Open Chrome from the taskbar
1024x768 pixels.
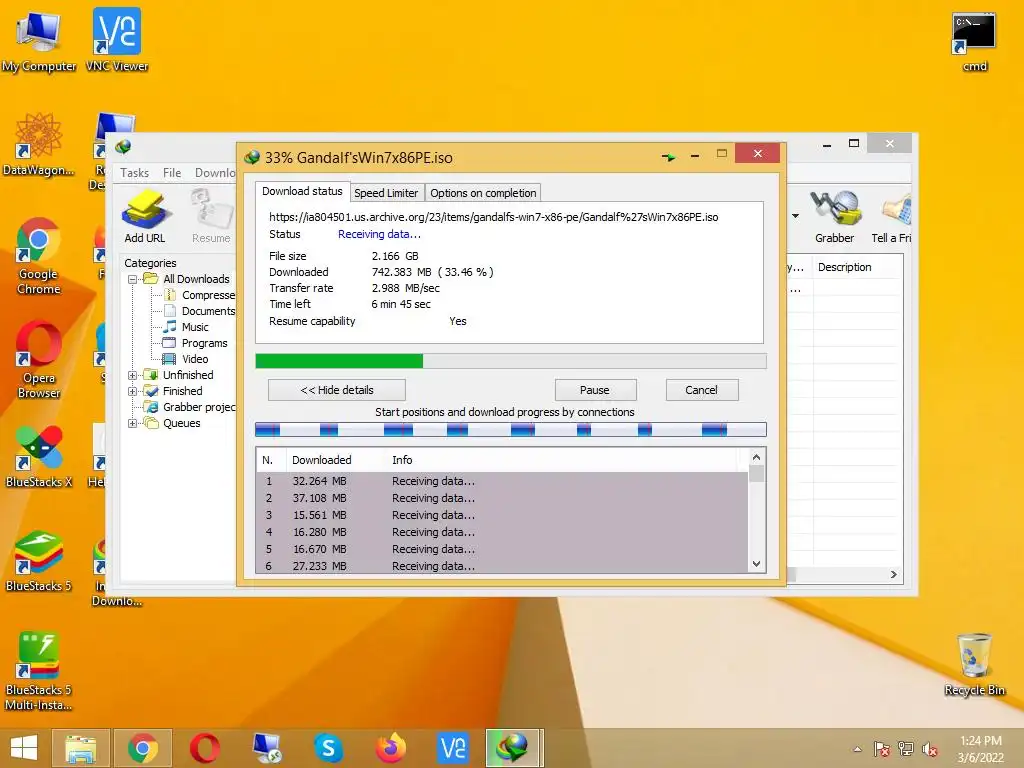[x=143, y=748]
